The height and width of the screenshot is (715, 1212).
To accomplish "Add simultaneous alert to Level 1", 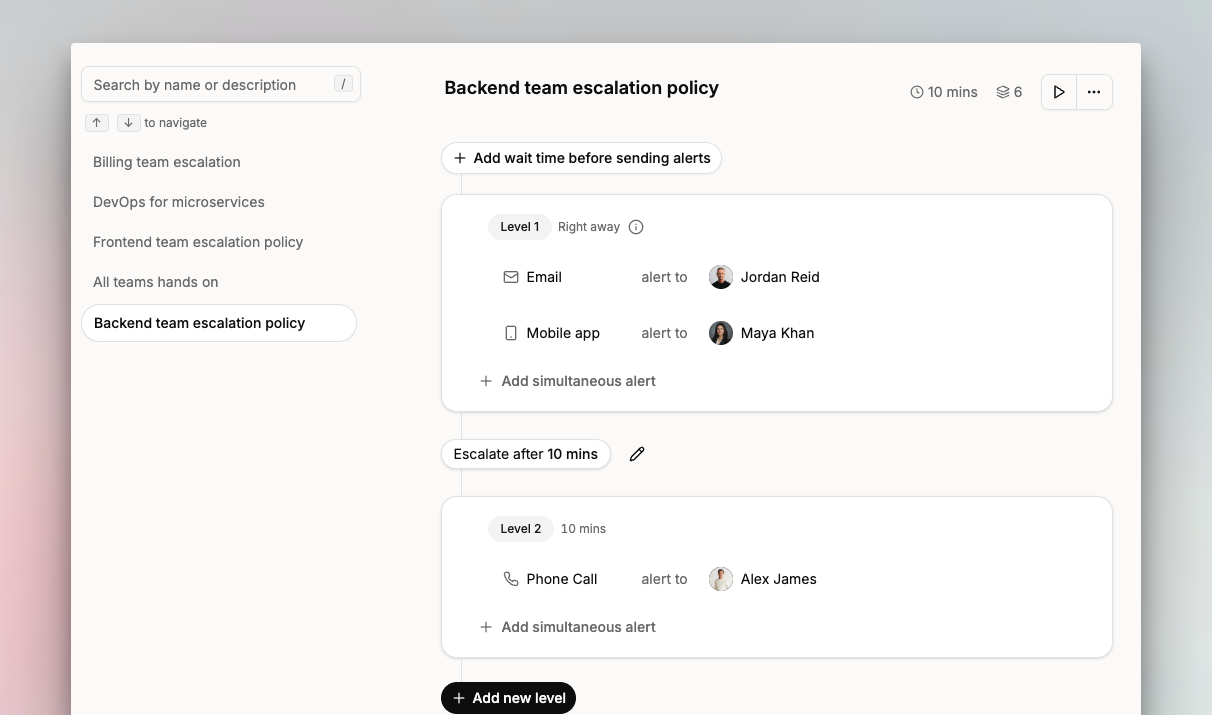I will point(568,381).
